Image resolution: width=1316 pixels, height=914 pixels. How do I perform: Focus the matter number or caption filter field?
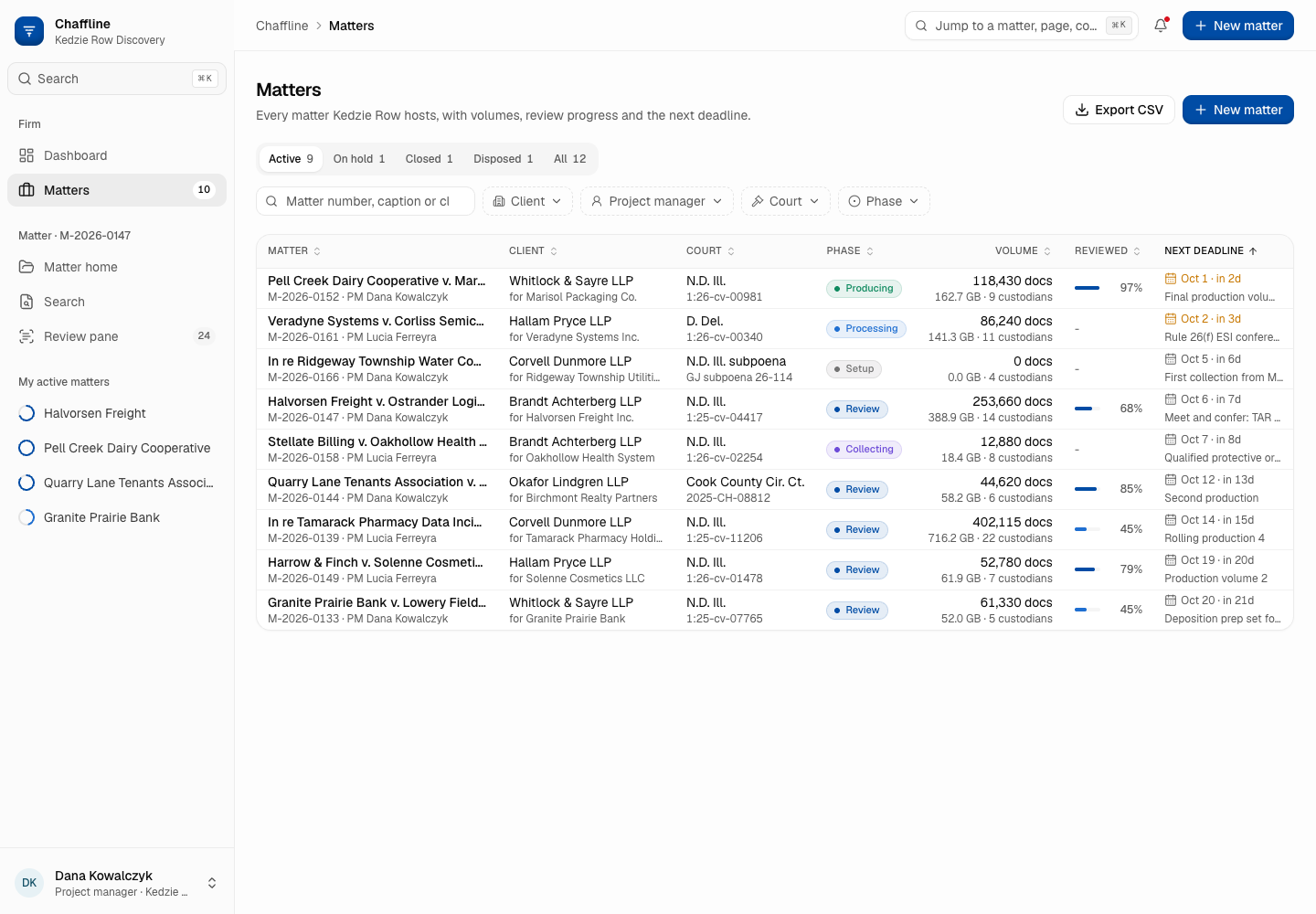tap(366, 201)
